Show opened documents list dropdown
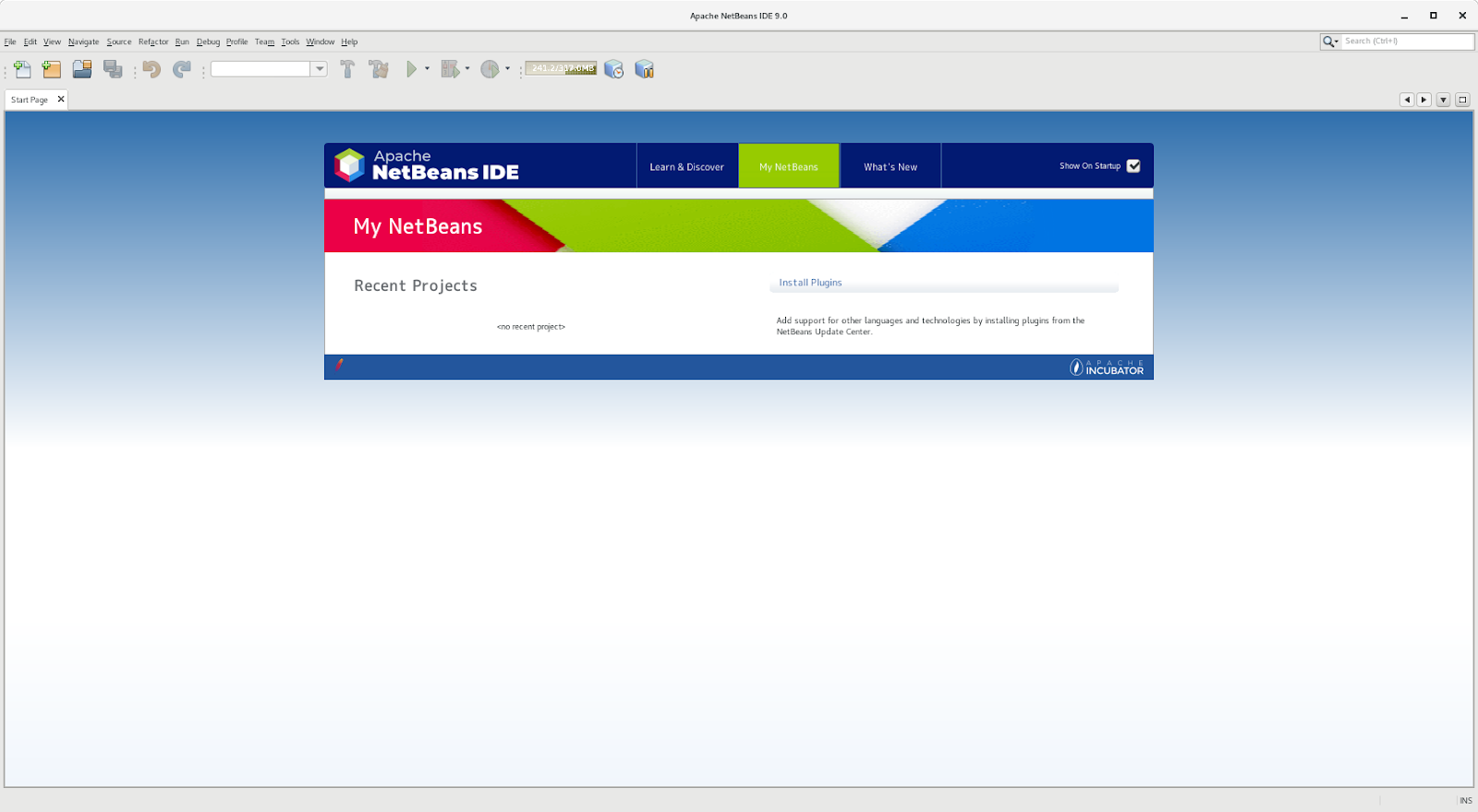Image resolution: width=1478 pixels, height=812 pixels. click(x=1443, y=100)
